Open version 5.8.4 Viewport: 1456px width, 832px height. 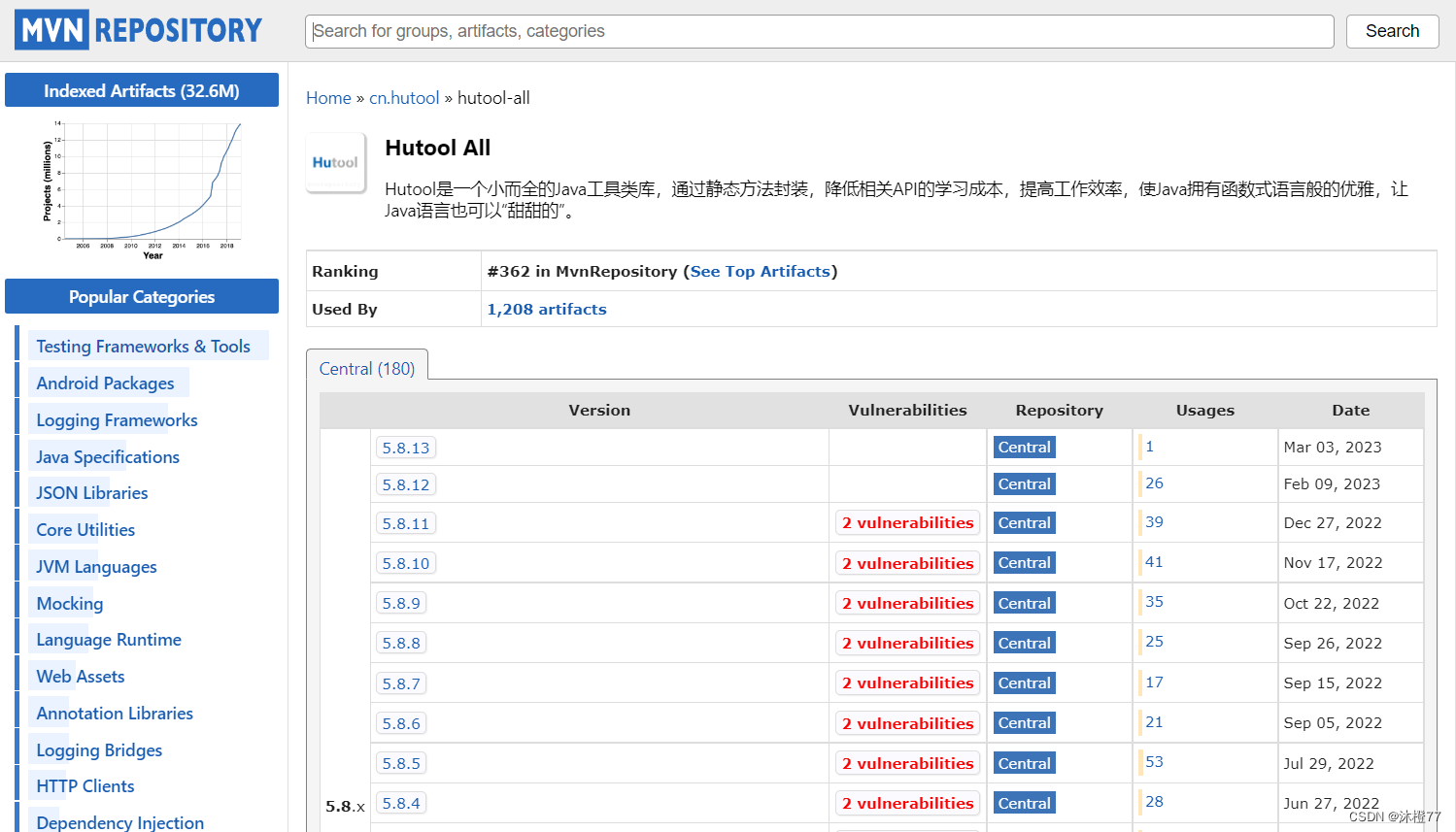click(401, 803)
